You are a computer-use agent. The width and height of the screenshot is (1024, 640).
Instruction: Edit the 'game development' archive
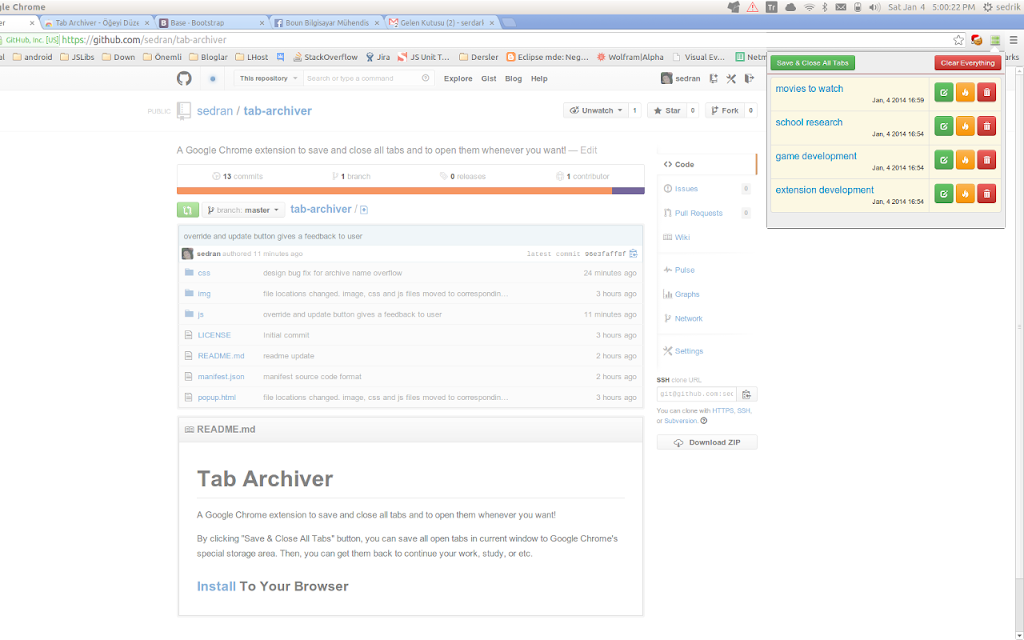point(944,160)
